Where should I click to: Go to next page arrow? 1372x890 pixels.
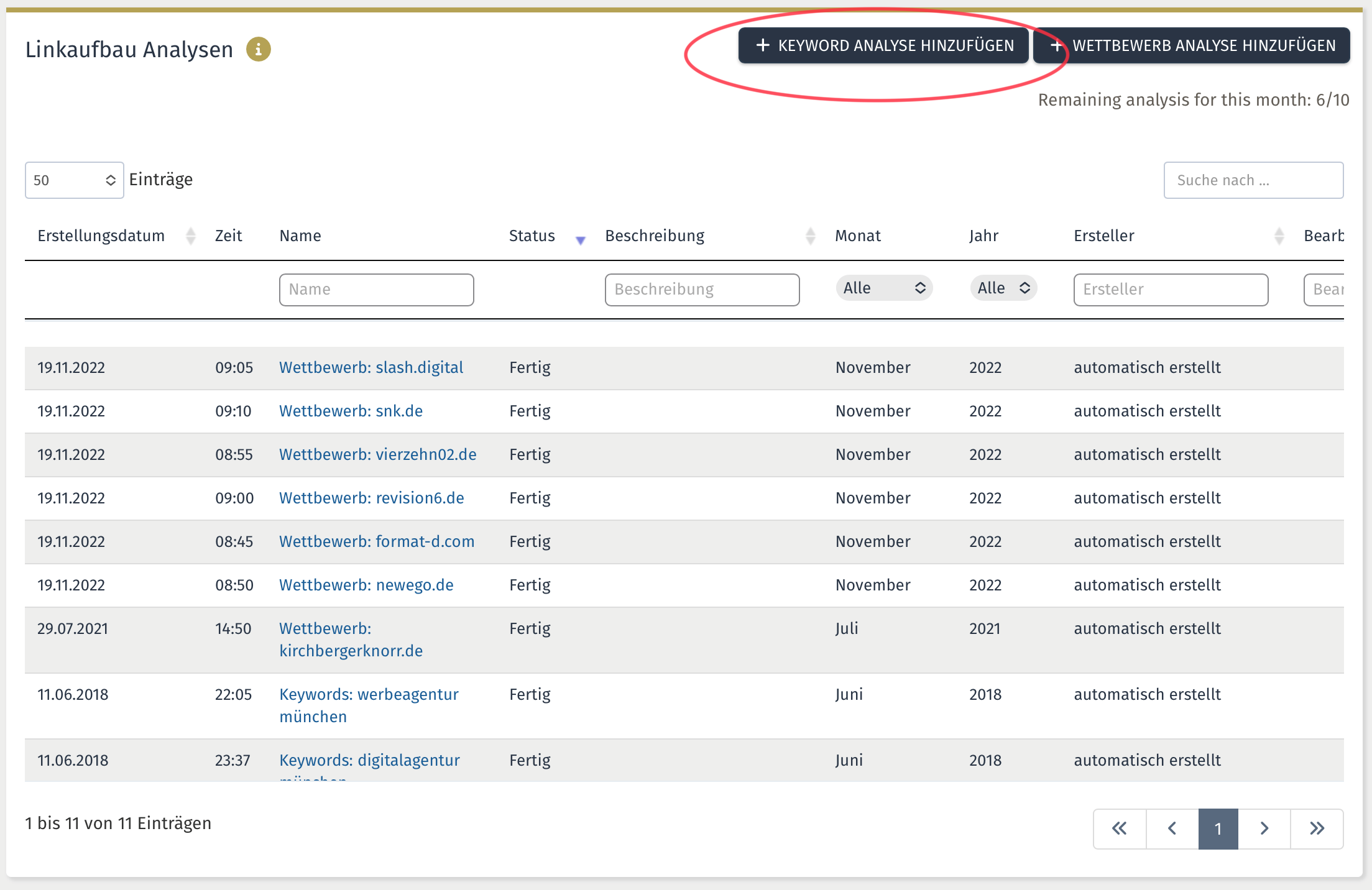[1264, 828]
